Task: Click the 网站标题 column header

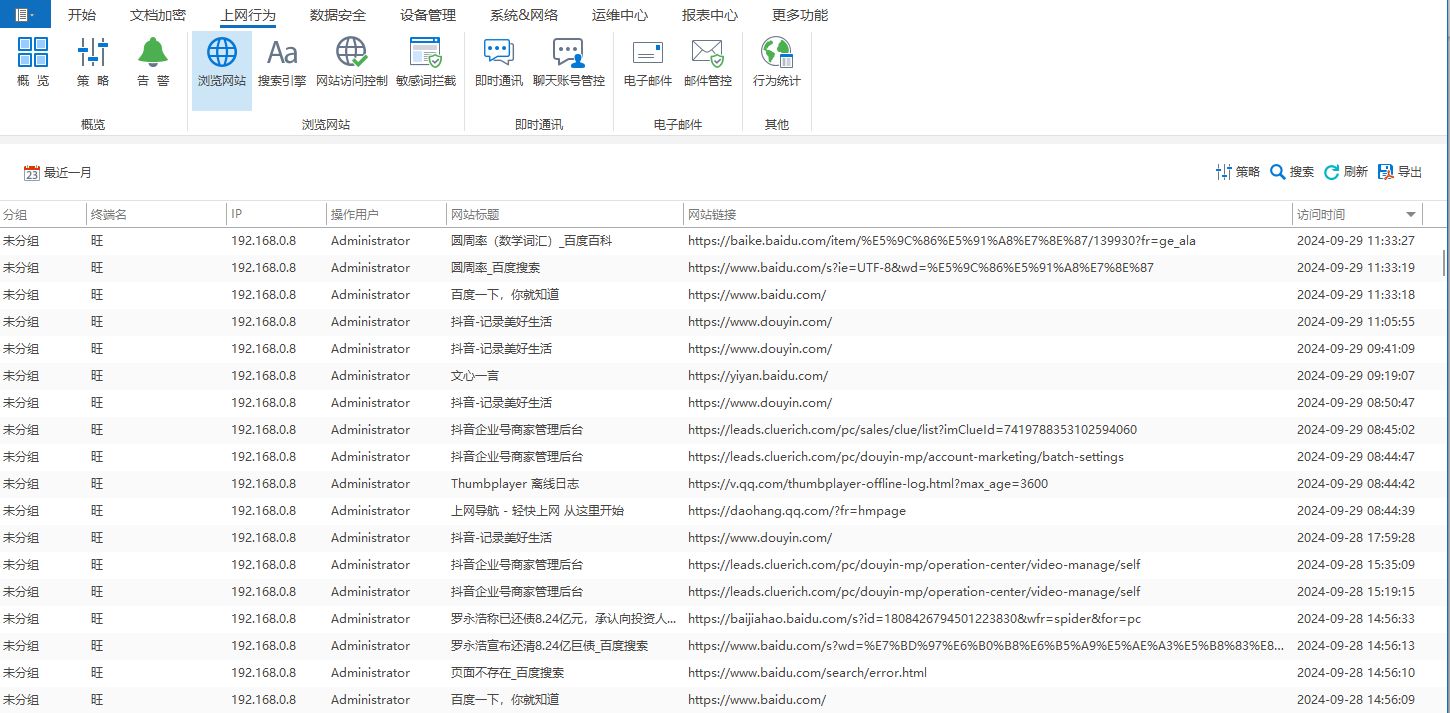Action: point(565,214)
